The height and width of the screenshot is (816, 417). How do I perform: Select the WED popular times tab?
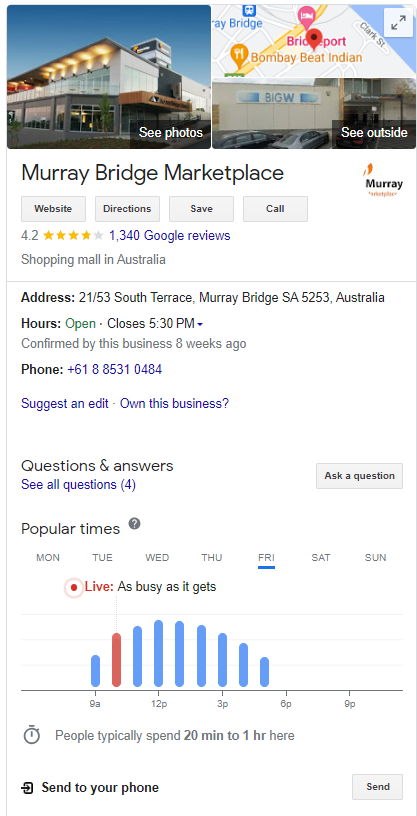tap(157, 558)
